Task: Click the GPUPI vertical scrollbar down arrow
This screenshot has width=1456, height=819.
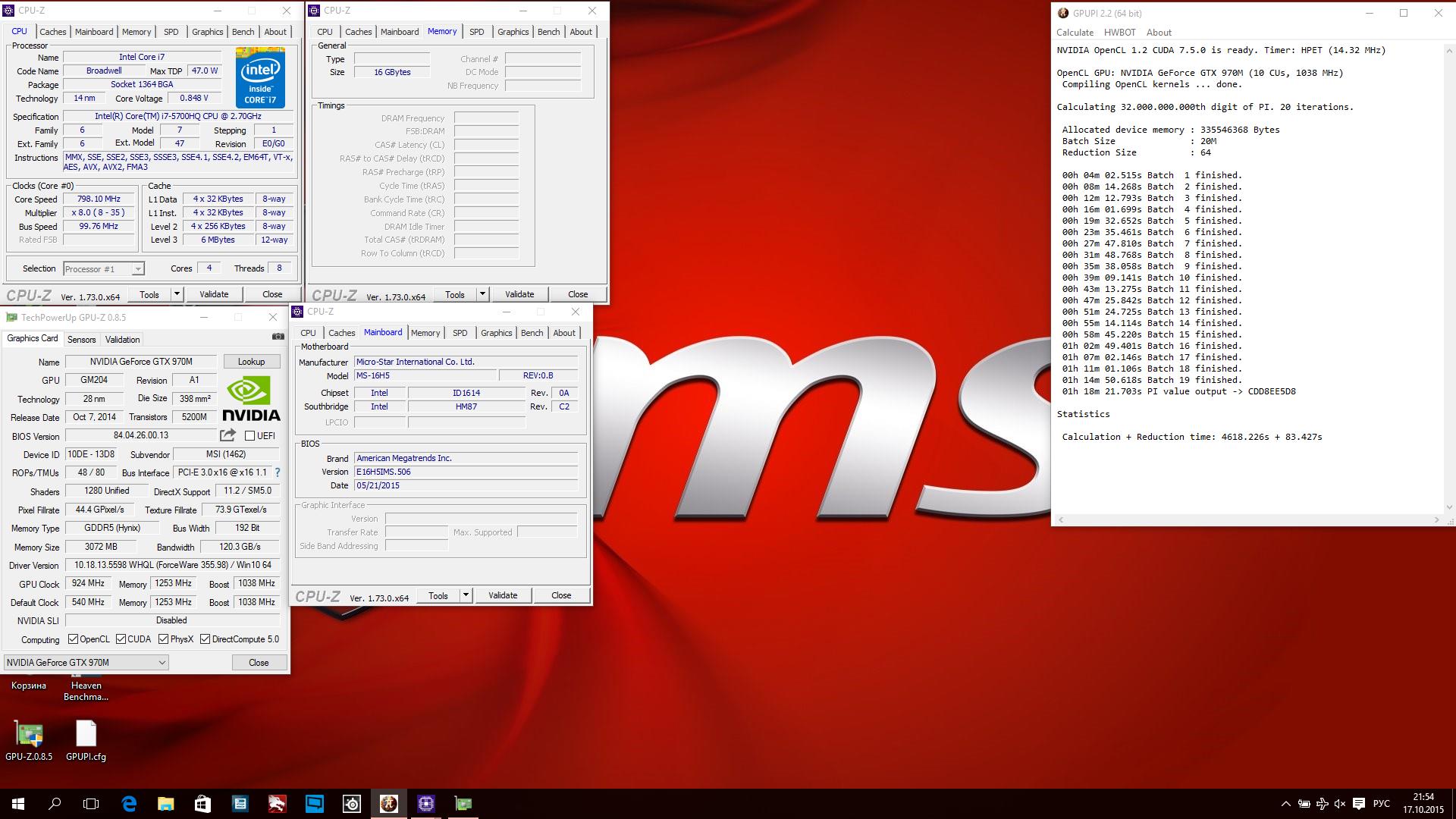Action: 1449,507
